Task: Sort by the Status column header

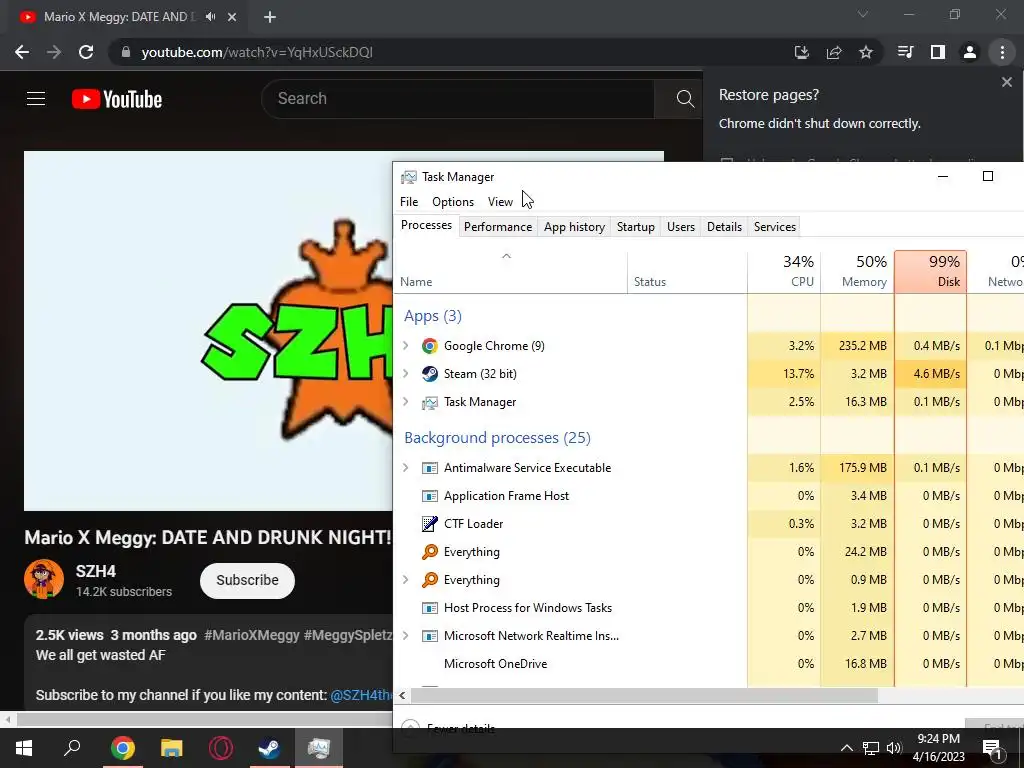Action: click(x=687, y=272)
